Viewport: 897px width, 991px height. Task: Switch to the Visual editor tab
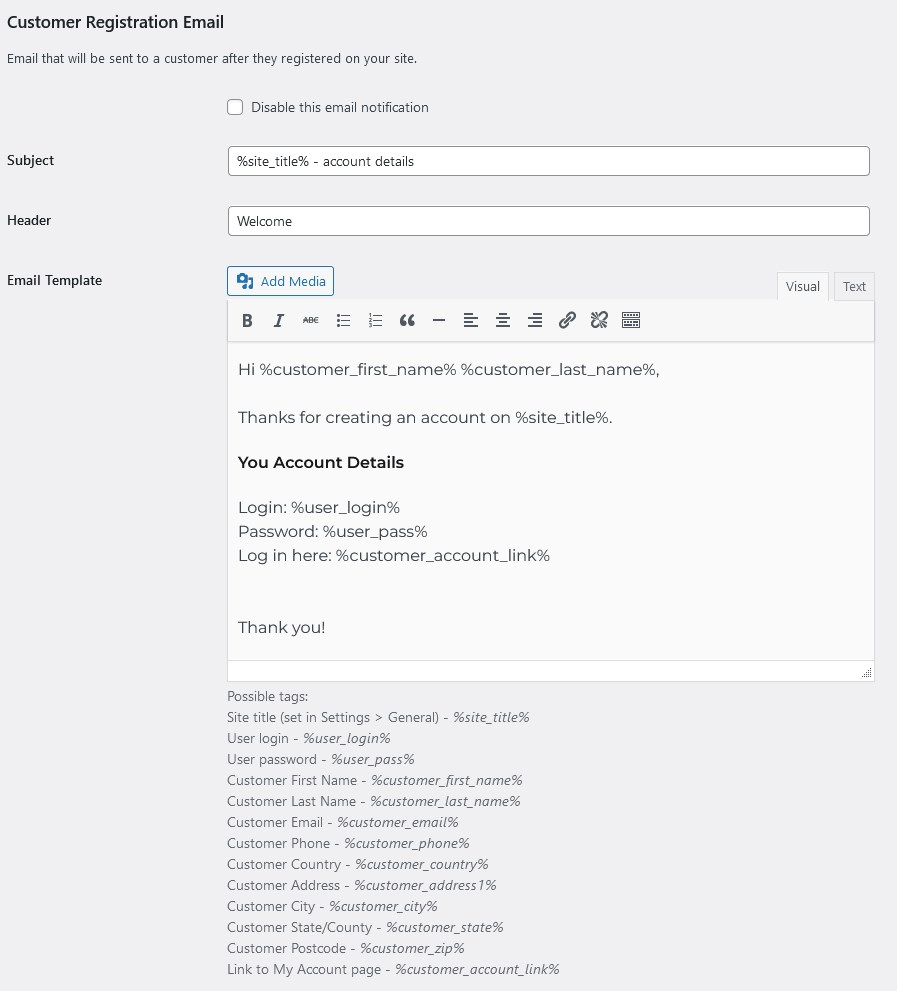click(803, 286)
